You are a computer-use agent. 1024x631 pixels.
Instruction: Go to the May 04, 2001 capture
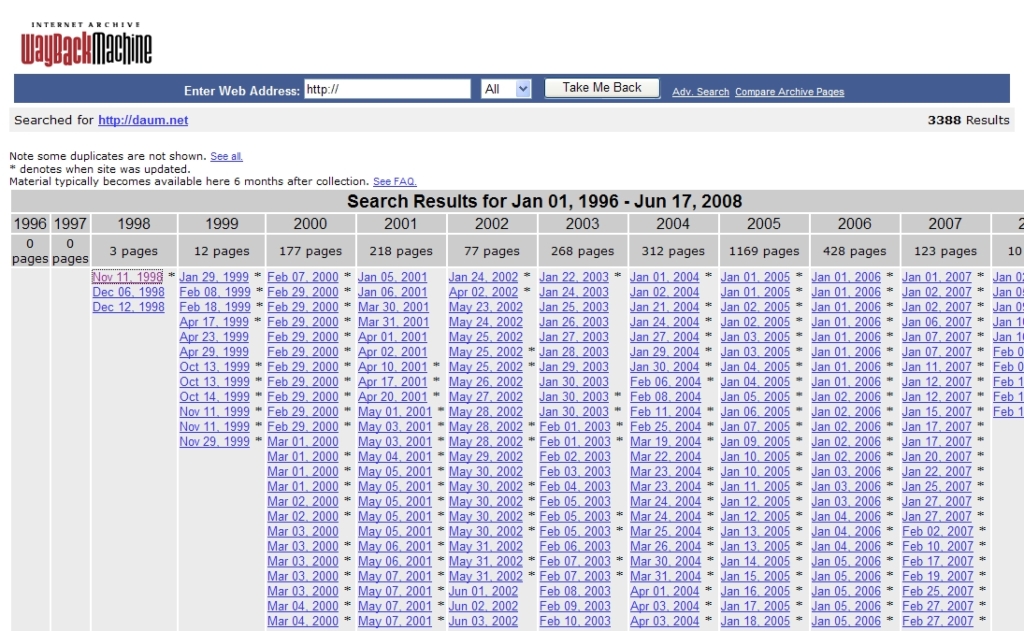pyautogui.click(x=394, y=457)
